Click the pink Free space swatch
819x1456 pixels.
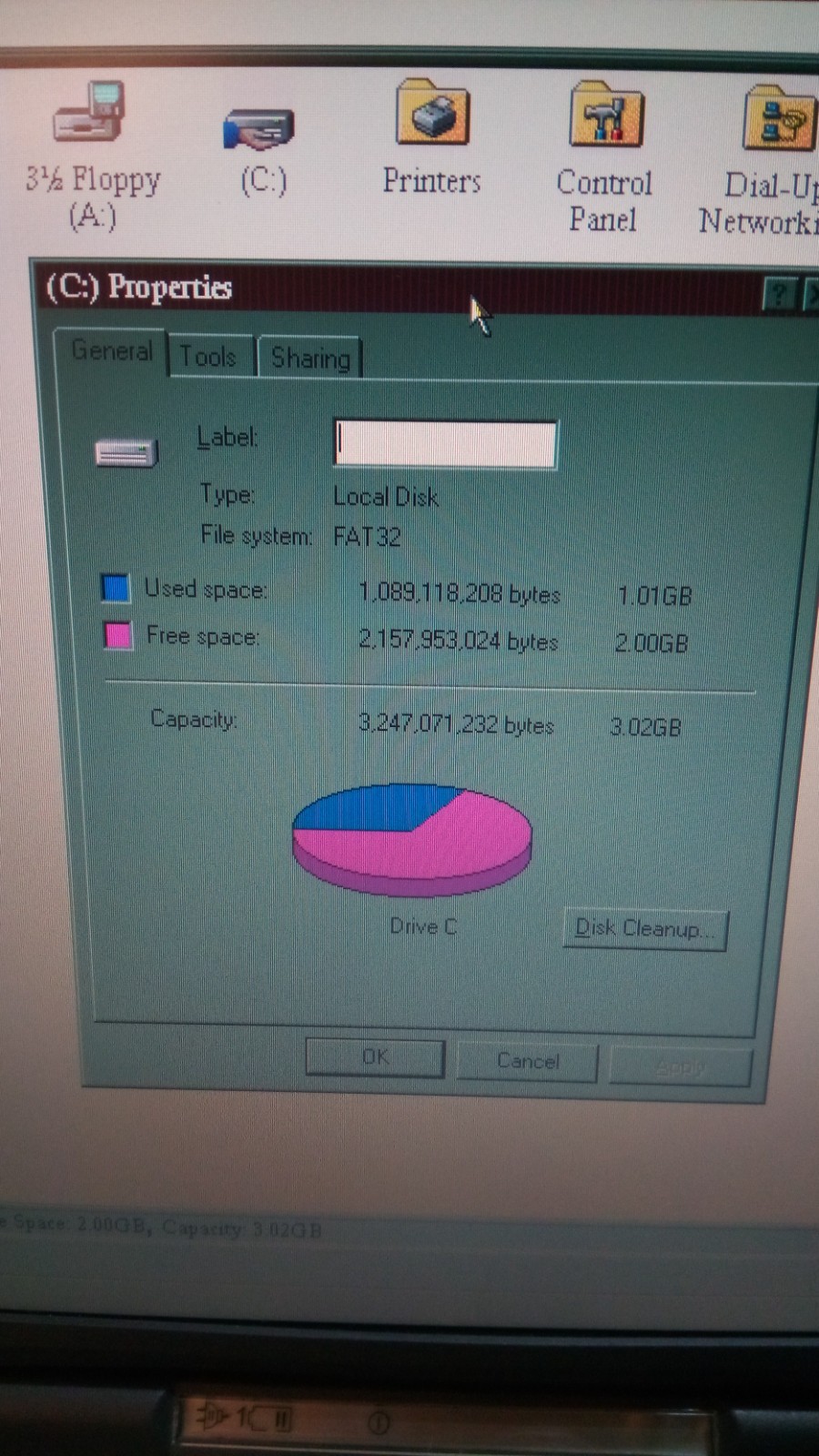[117, 634]
